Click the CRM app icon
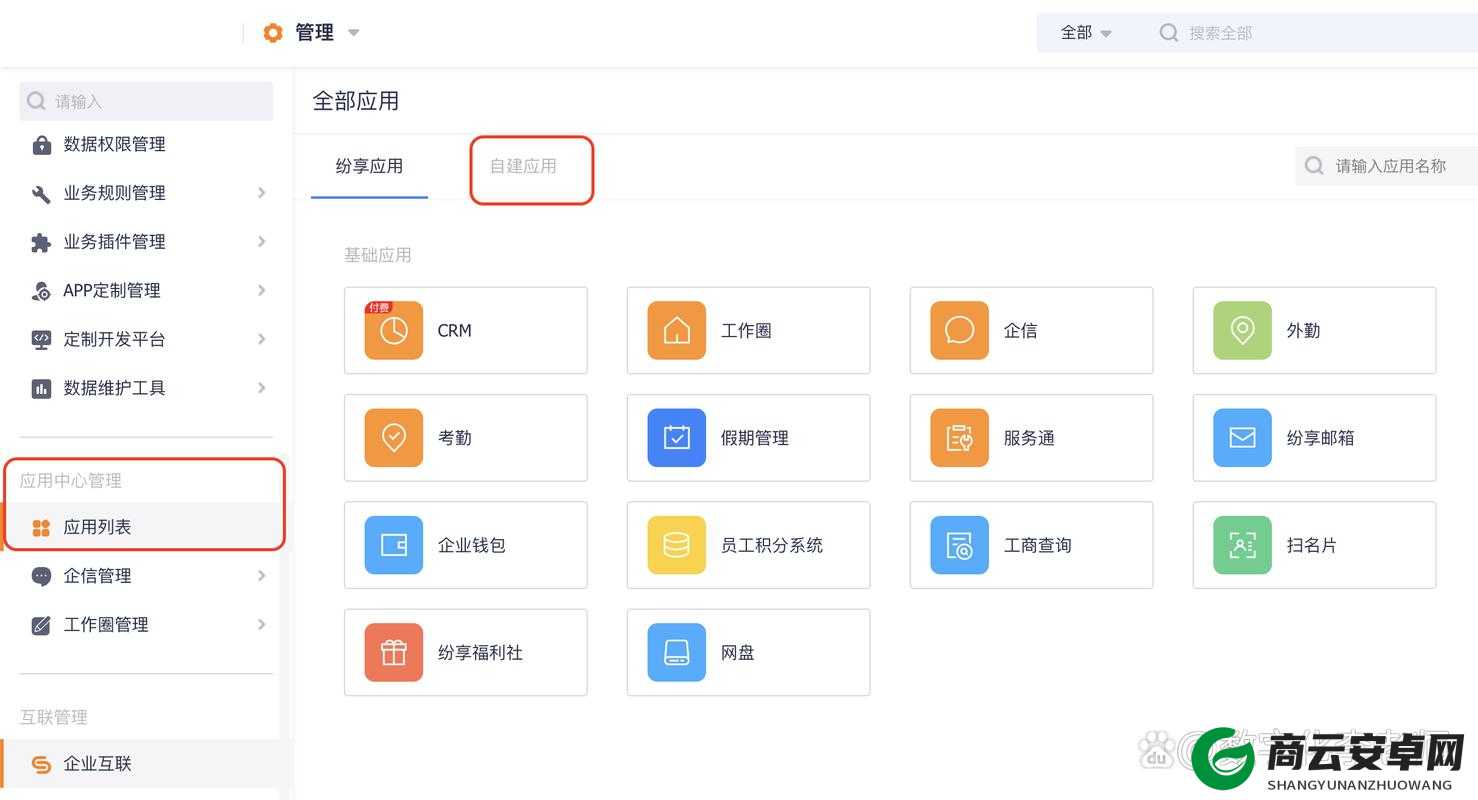 pyautogui.click(x=394, y=330)
